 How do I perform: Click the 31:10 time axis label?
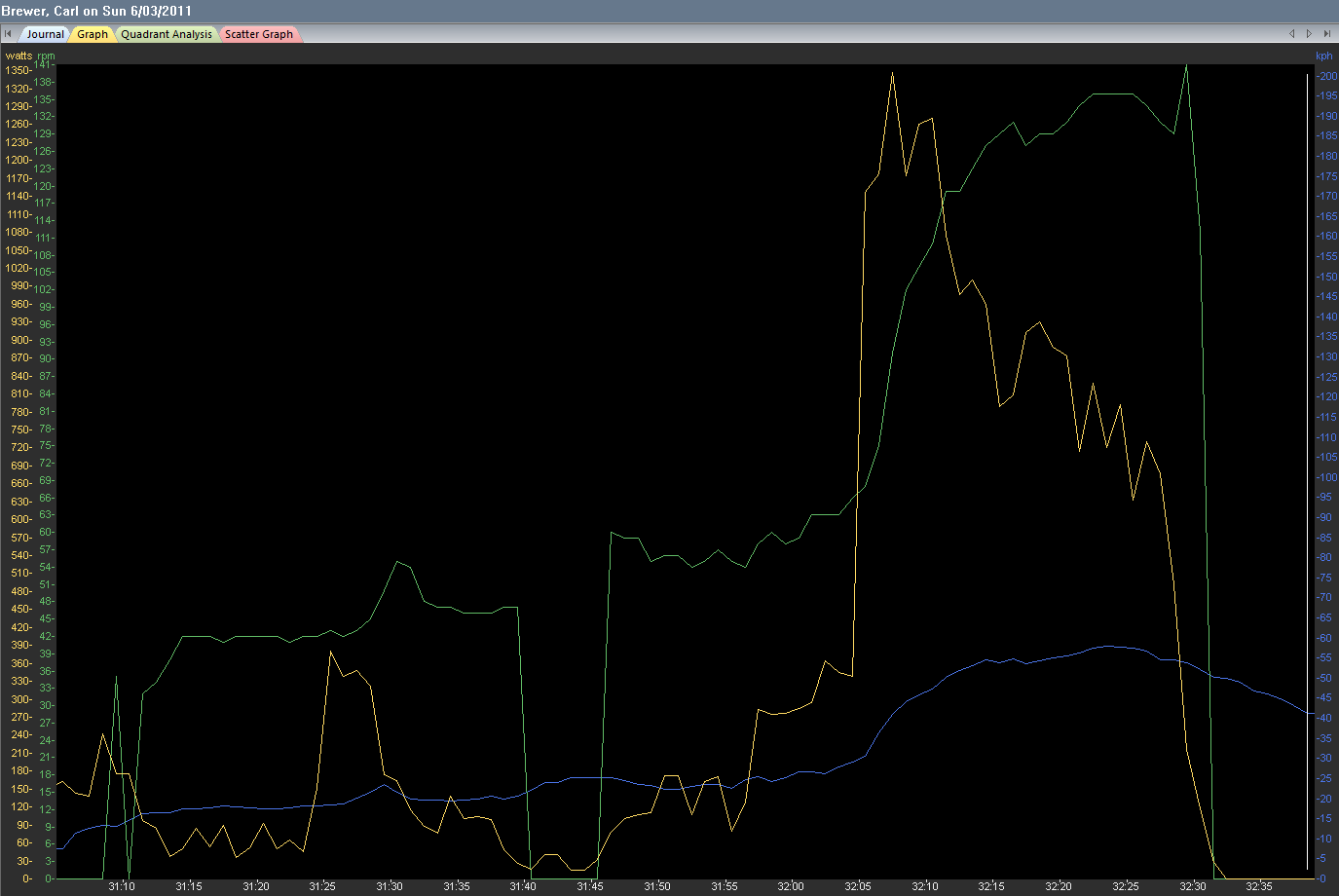click(122, 886)
